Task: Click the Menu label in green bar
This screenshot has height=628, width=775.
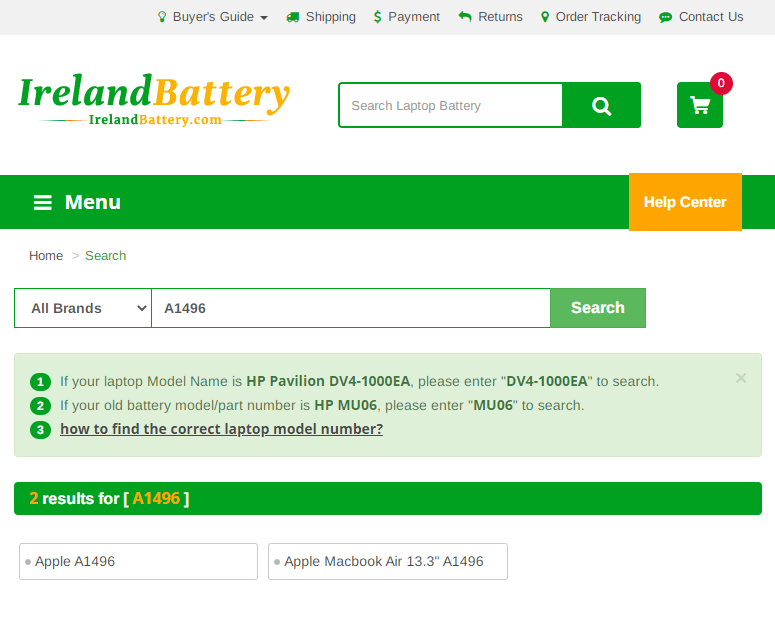Action: click(93, 203)
